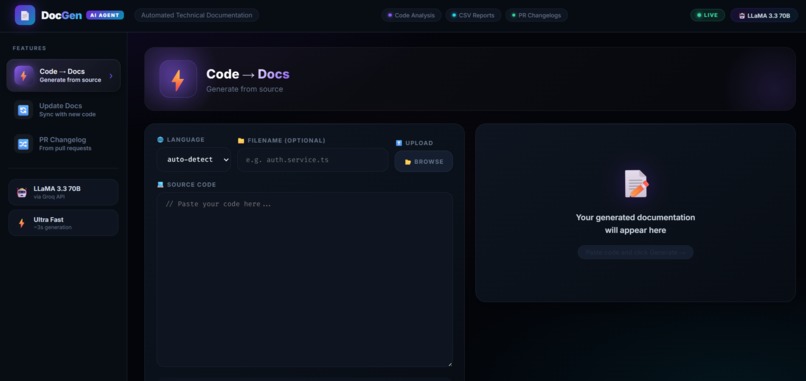Open the PR Changelogs tag

536,15
